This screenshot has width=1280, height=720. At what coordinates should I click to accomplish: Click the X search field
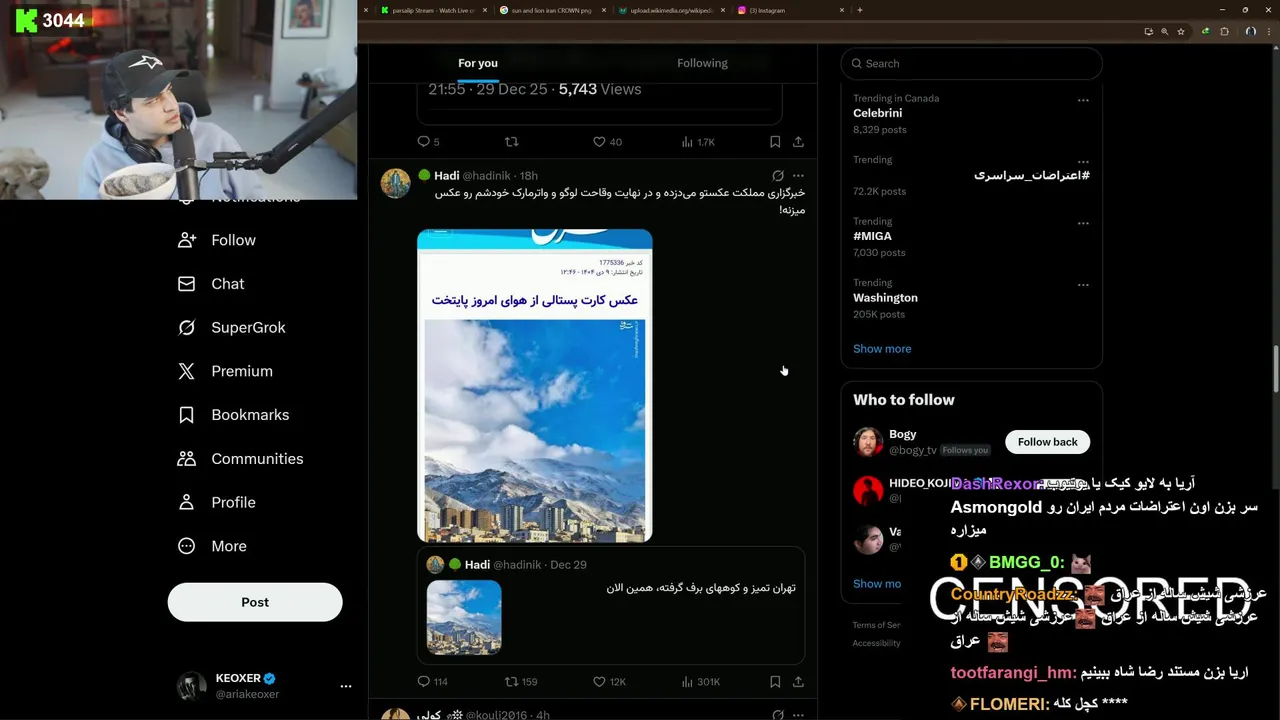point(971,63)
